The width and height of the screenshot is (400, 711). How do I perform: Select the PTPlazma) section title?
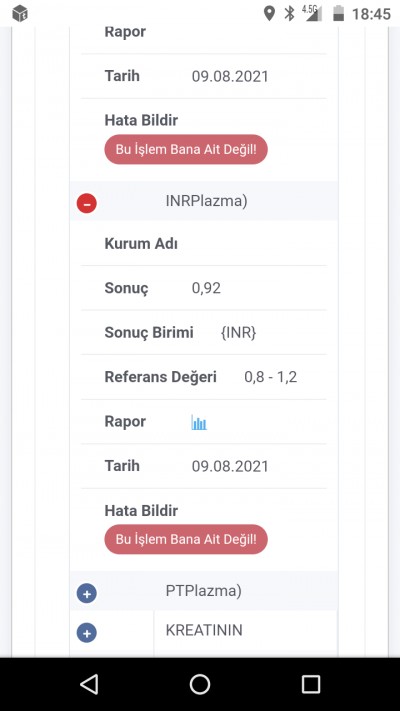click(204, 591)
